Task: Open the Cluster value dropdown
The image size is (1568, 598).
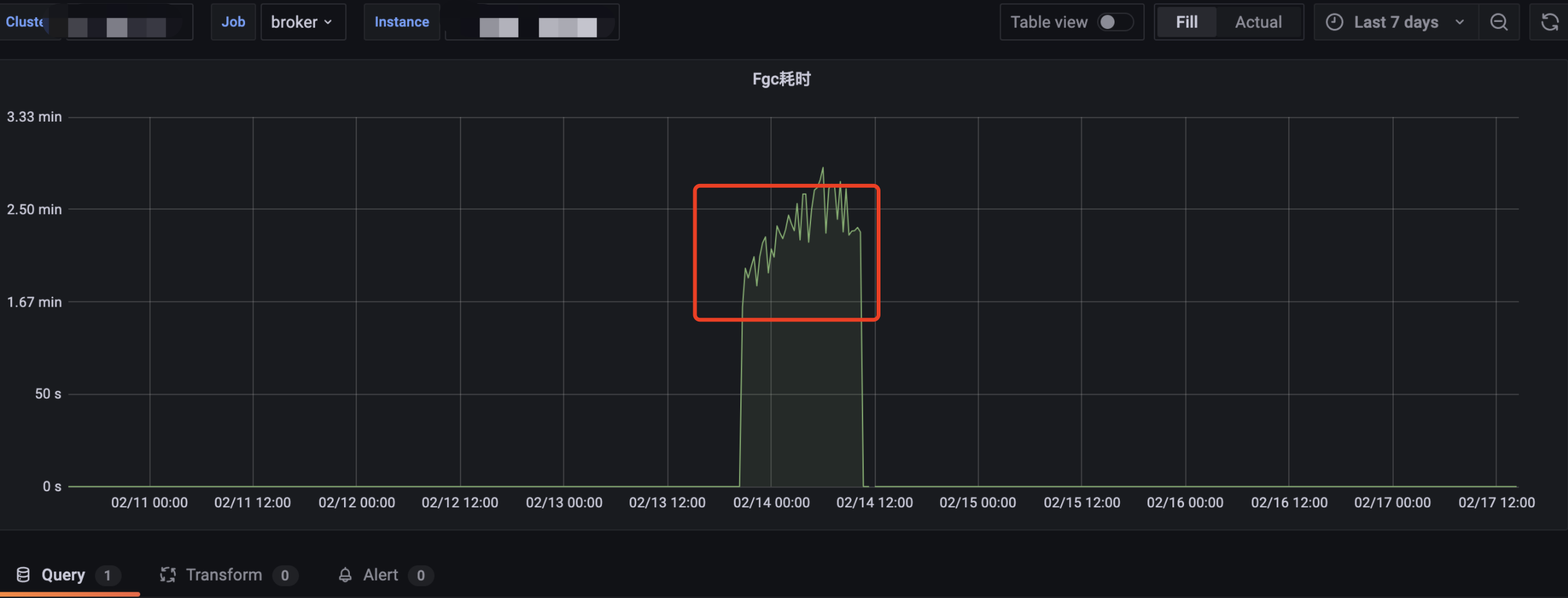Action: coord(127,22)
